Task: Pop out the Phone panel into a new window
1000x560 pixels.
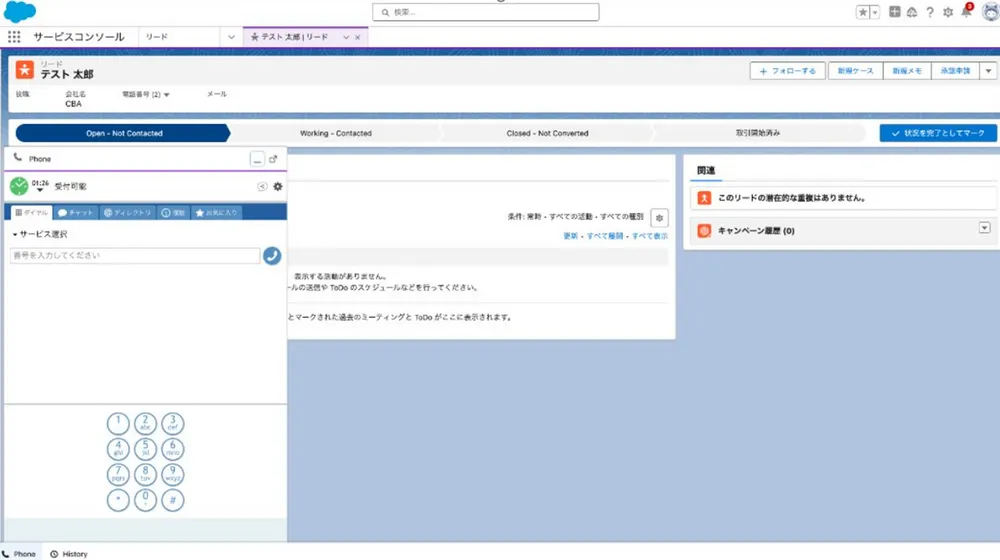Action: pyautogui.click(x=273, y=159)
